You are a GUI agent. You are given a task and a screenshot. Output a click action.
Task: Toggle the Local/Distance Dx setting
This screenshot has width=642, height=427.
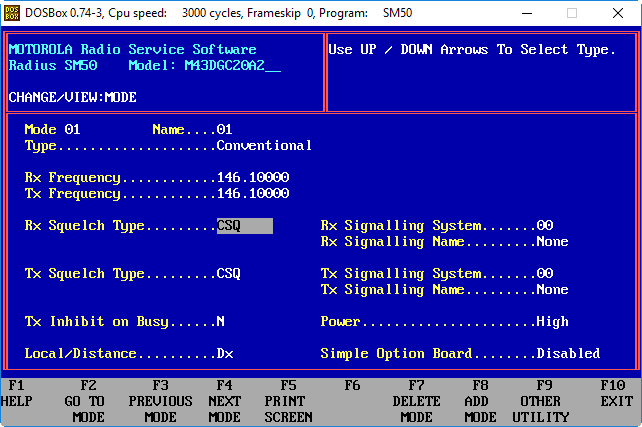pos(224,354)
